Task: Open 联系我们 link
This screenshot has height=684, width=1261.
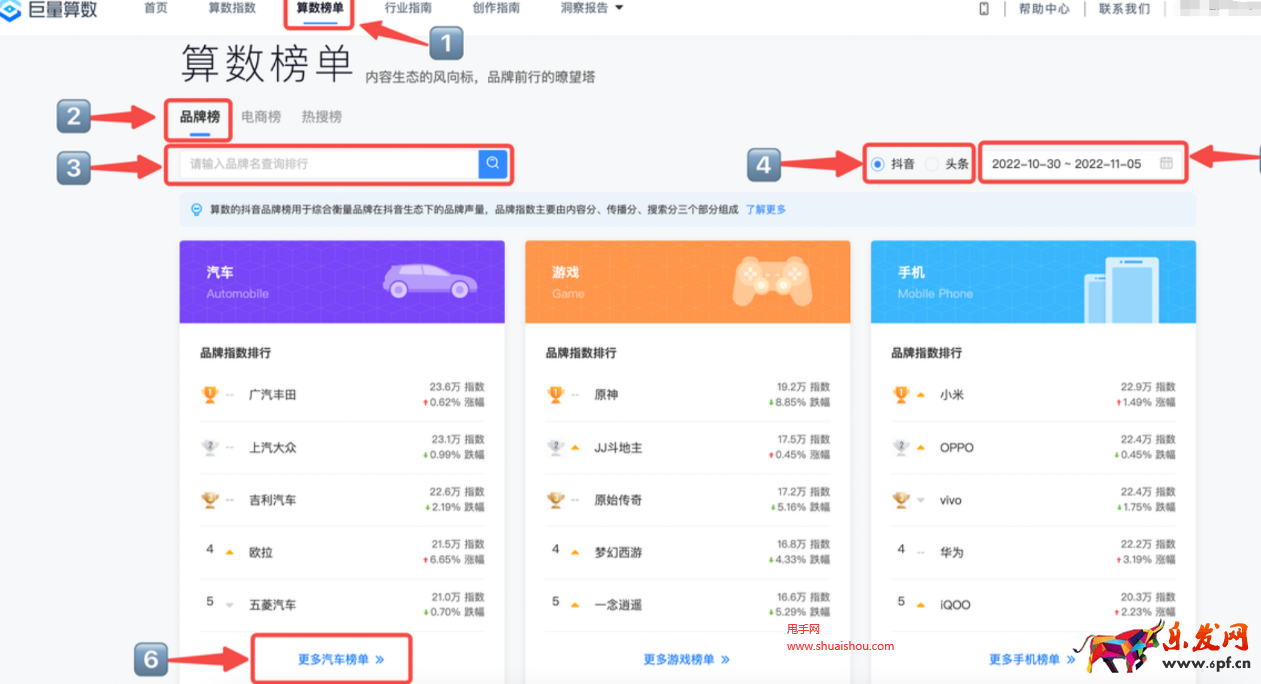Action: pyautogui.click(x=1124, y=8)
